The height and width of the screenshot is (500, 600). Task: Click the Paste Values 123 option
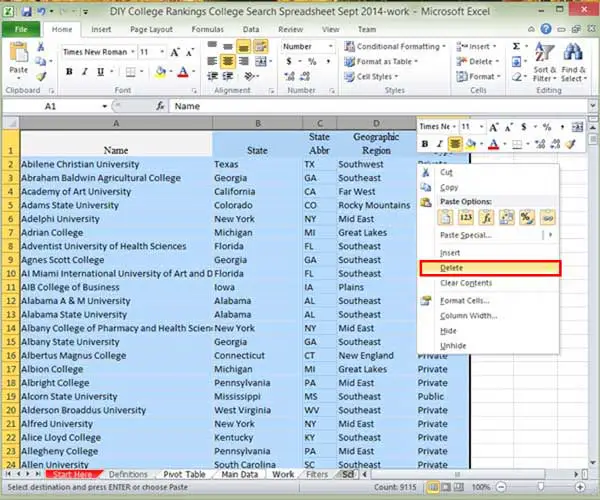click(x=466, y=218)
